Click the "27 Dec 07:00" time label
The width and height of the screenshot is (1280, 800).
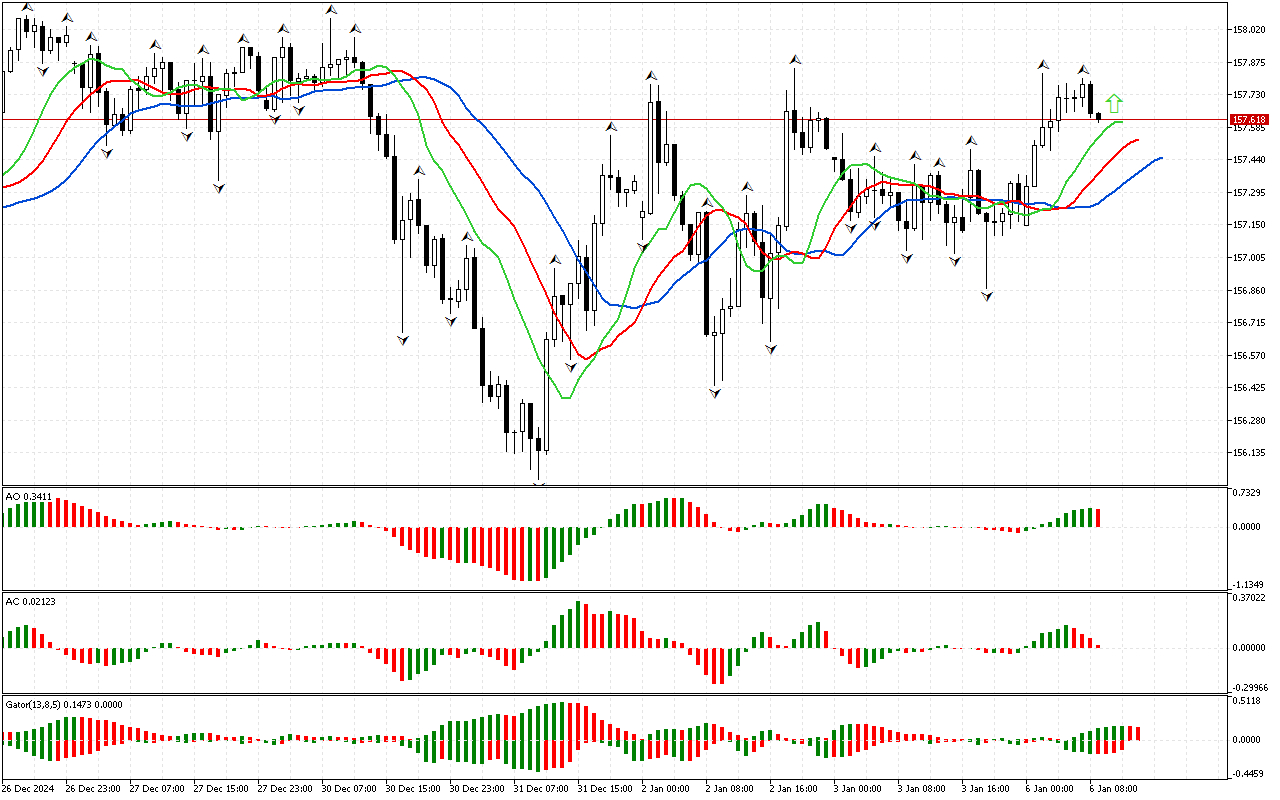[x=157, y=789]
